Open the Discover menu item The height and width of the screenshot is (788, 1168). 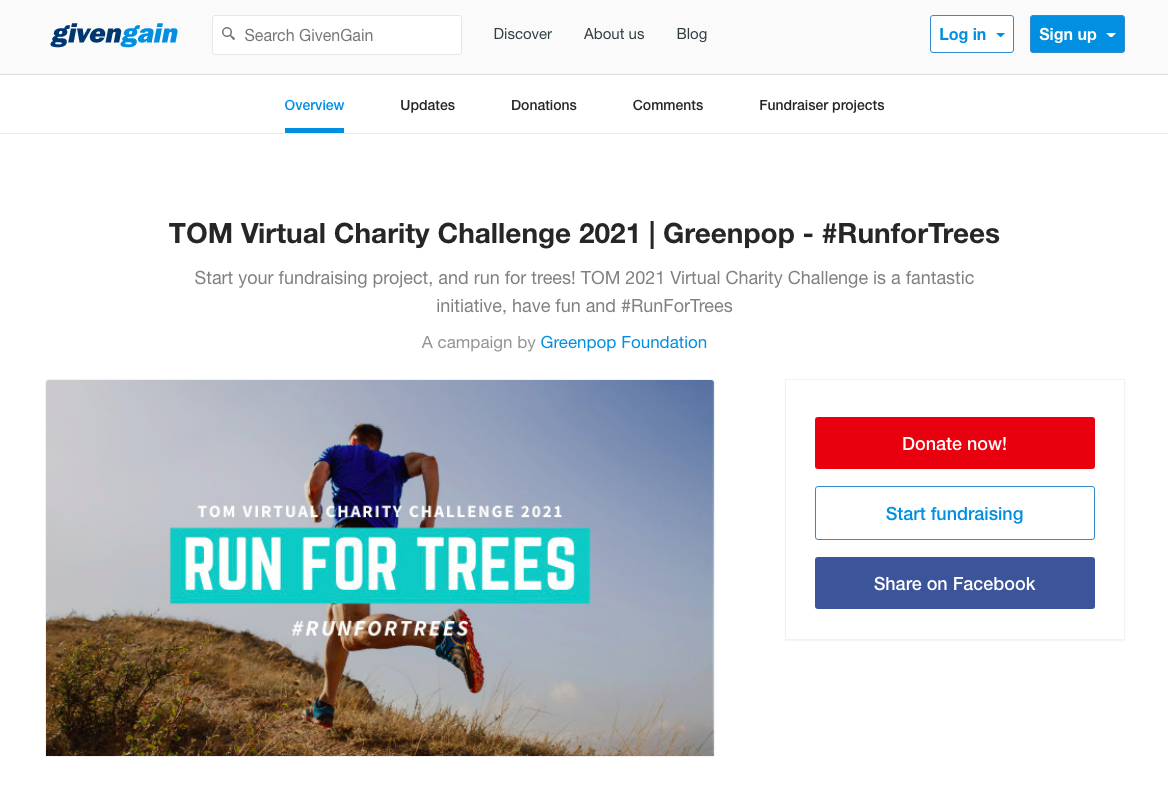[x=522, y=34]
